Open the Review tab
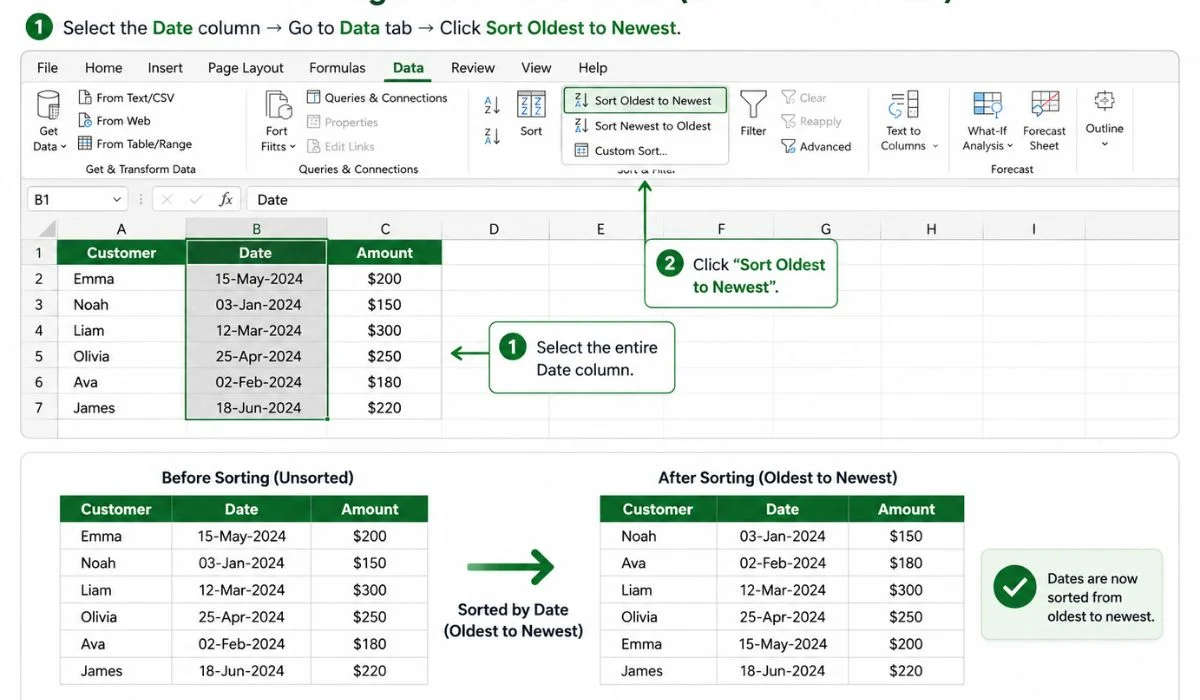 point(472,68)
